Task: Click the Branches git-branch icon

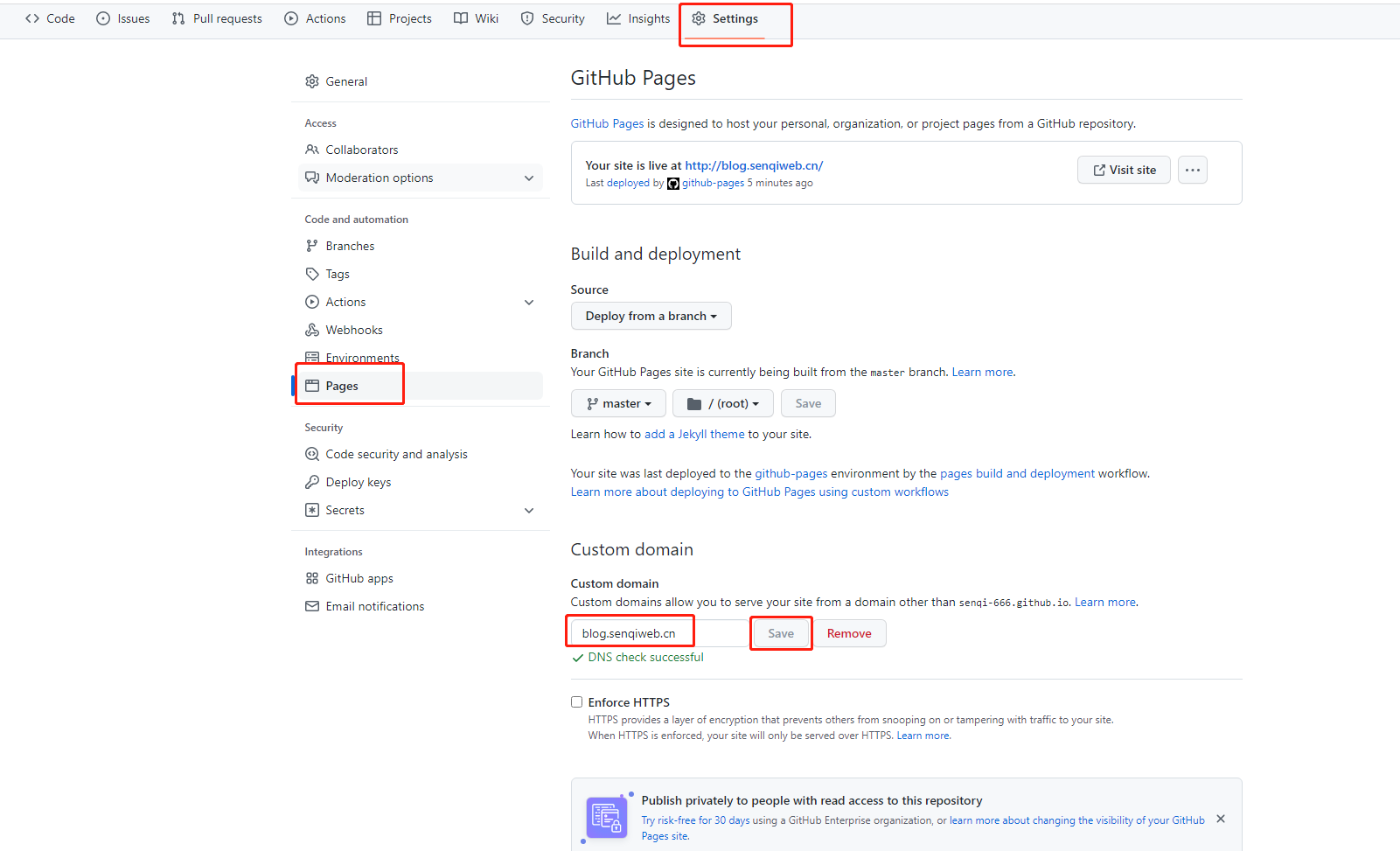Action: point(312,246)
